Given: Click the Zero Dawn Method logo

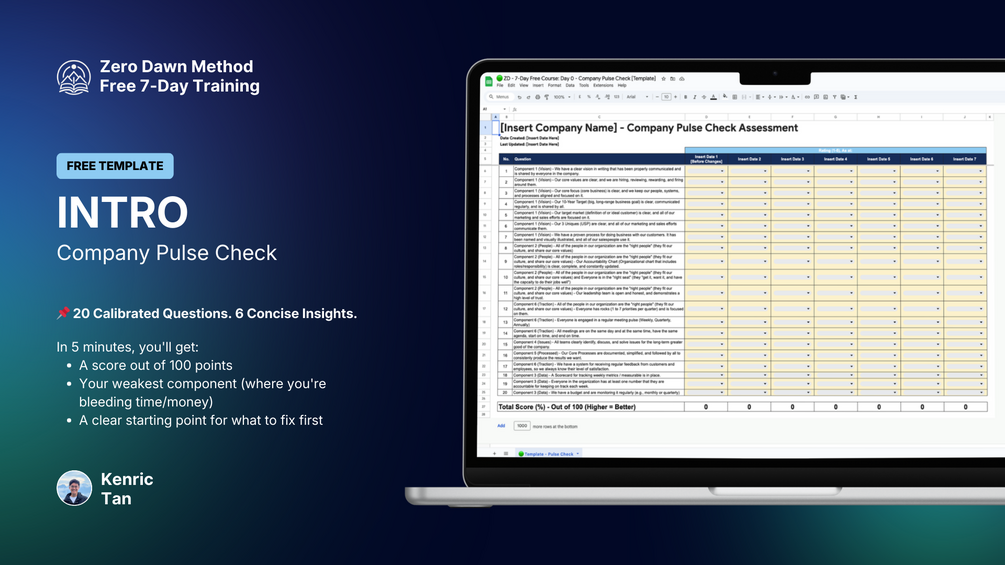Looking at the screenshot, I should pyautogui.click(x=73, y=77).
